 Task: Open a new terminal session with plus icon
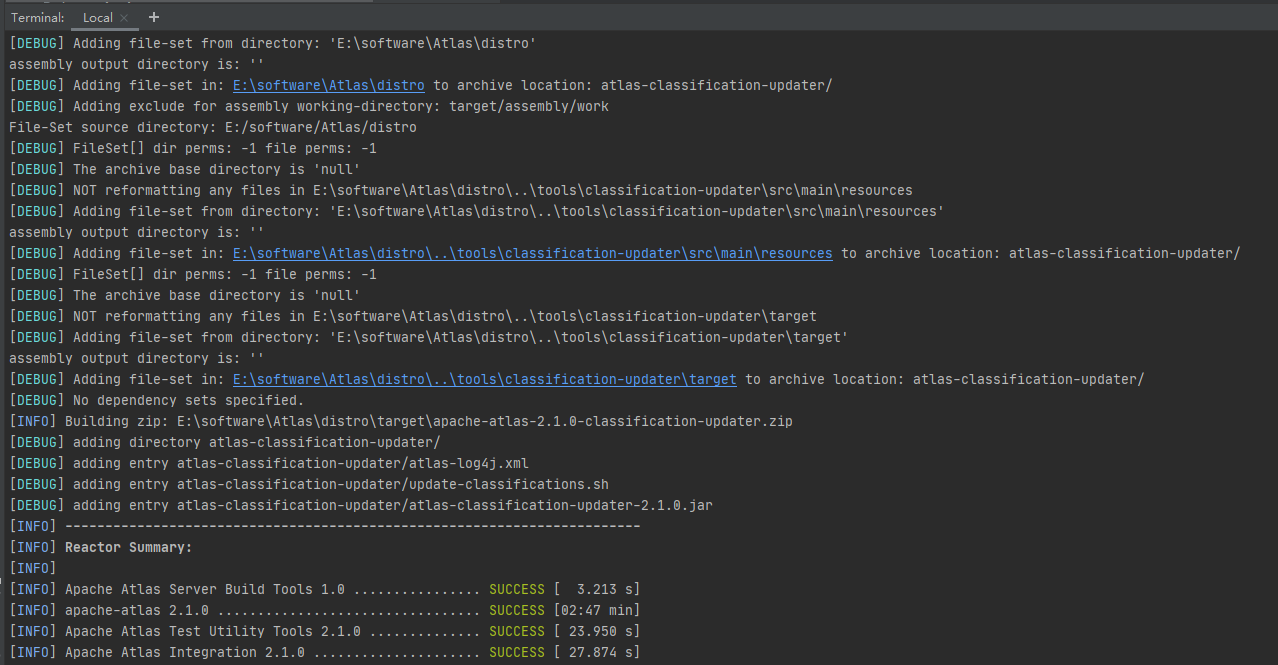pos(153,17)
